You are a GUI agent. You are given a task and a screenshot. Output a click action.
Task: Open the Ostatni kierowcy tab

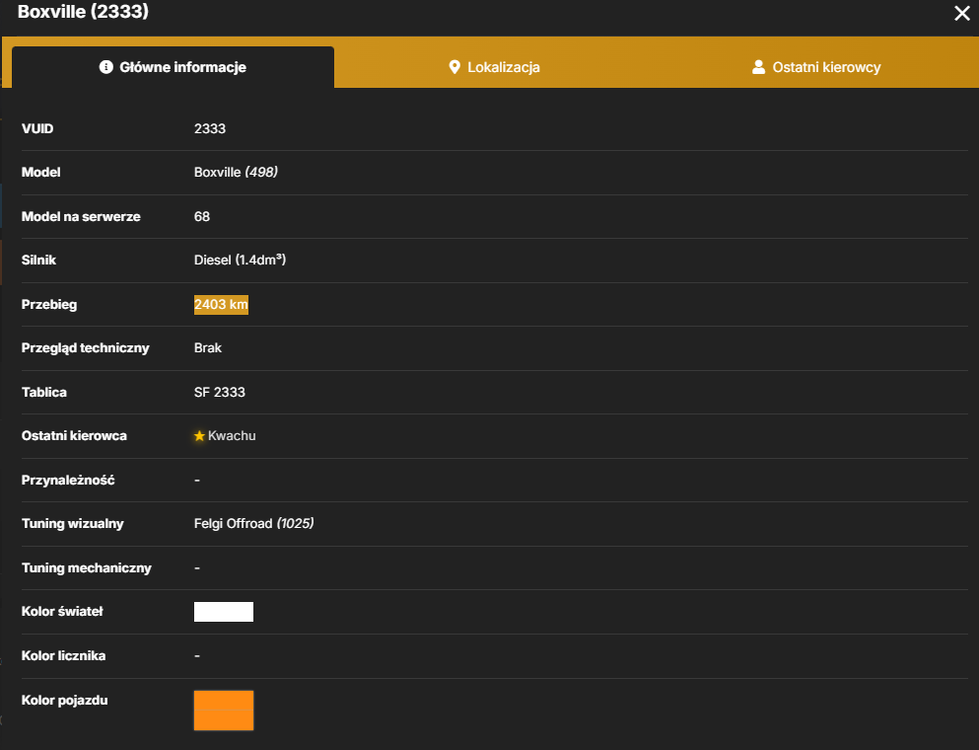point(816,67)
